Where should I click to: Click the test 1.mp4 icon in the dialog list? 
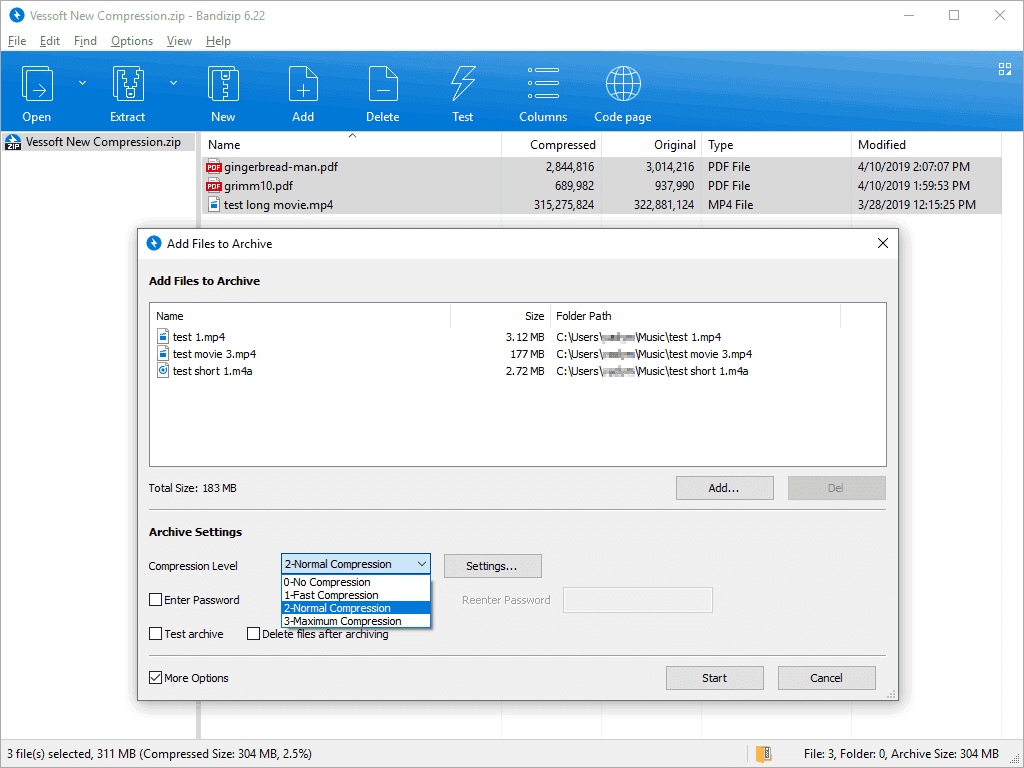point(163,337)
